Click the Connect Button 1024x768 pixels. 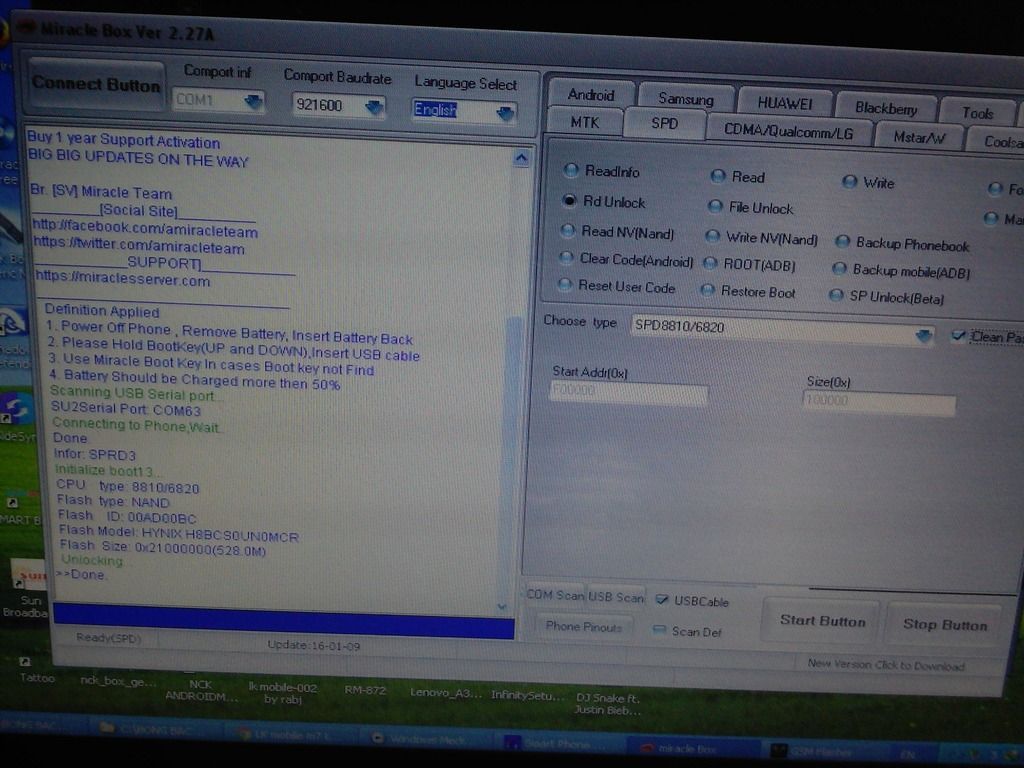[95, 85]
